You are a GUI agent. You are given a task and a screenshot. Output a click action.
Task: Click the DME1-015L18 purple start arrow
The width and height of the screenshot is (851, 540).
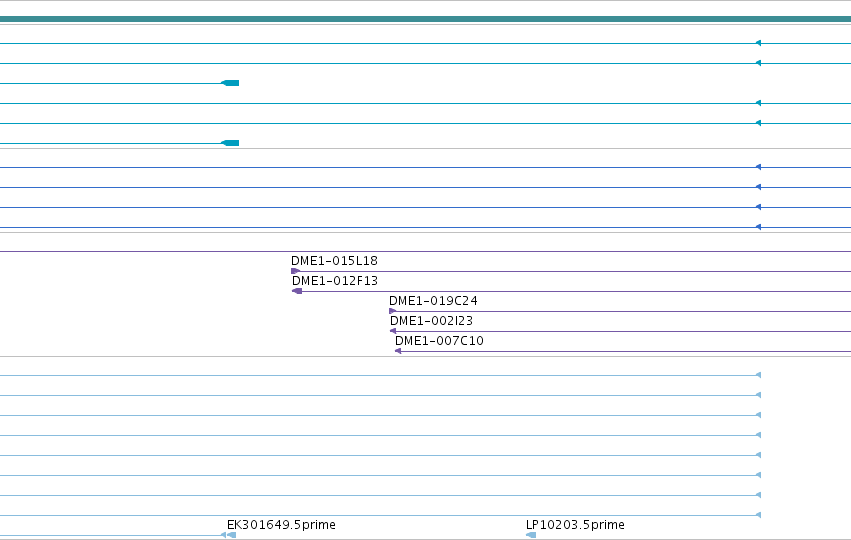pos(295,271)
